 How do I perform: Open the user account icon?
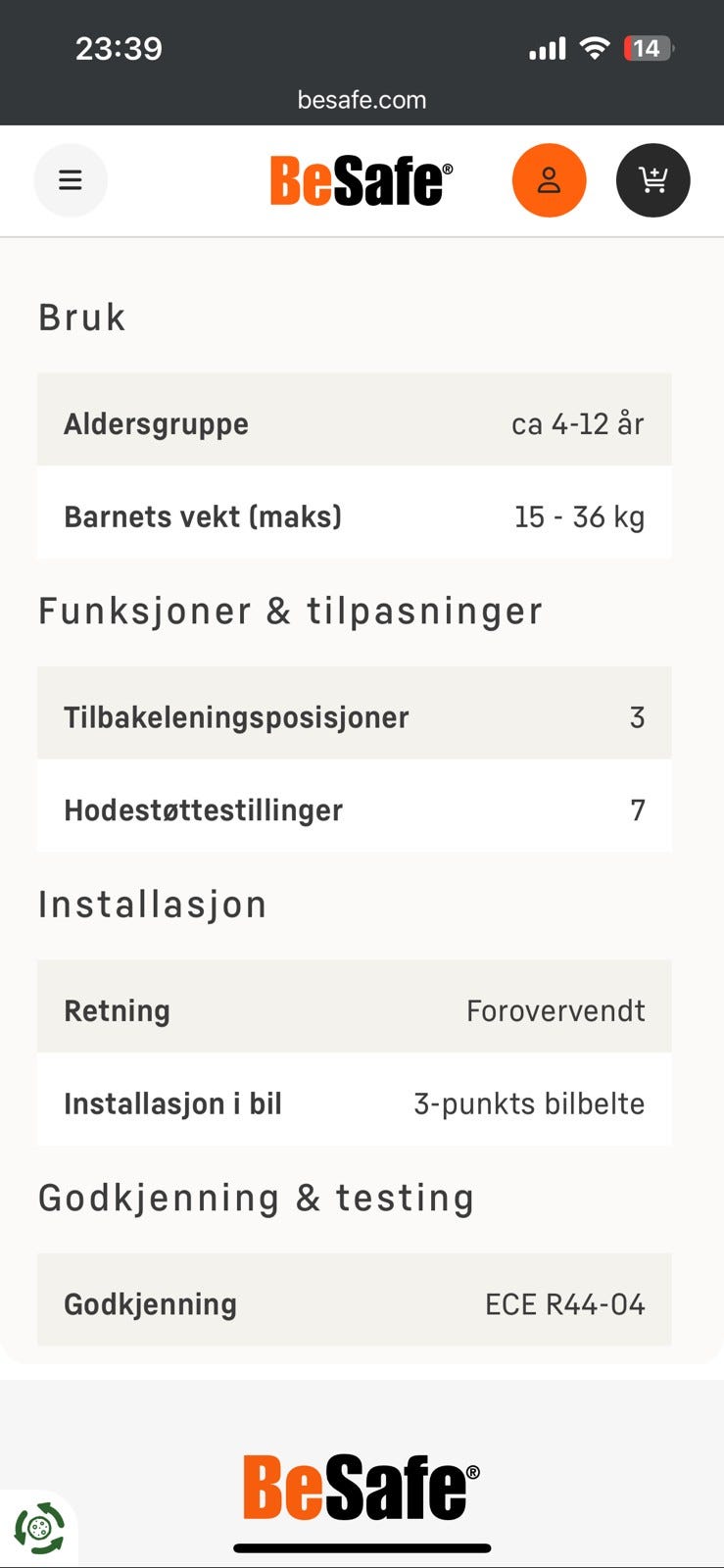click(x=549, y=180)
